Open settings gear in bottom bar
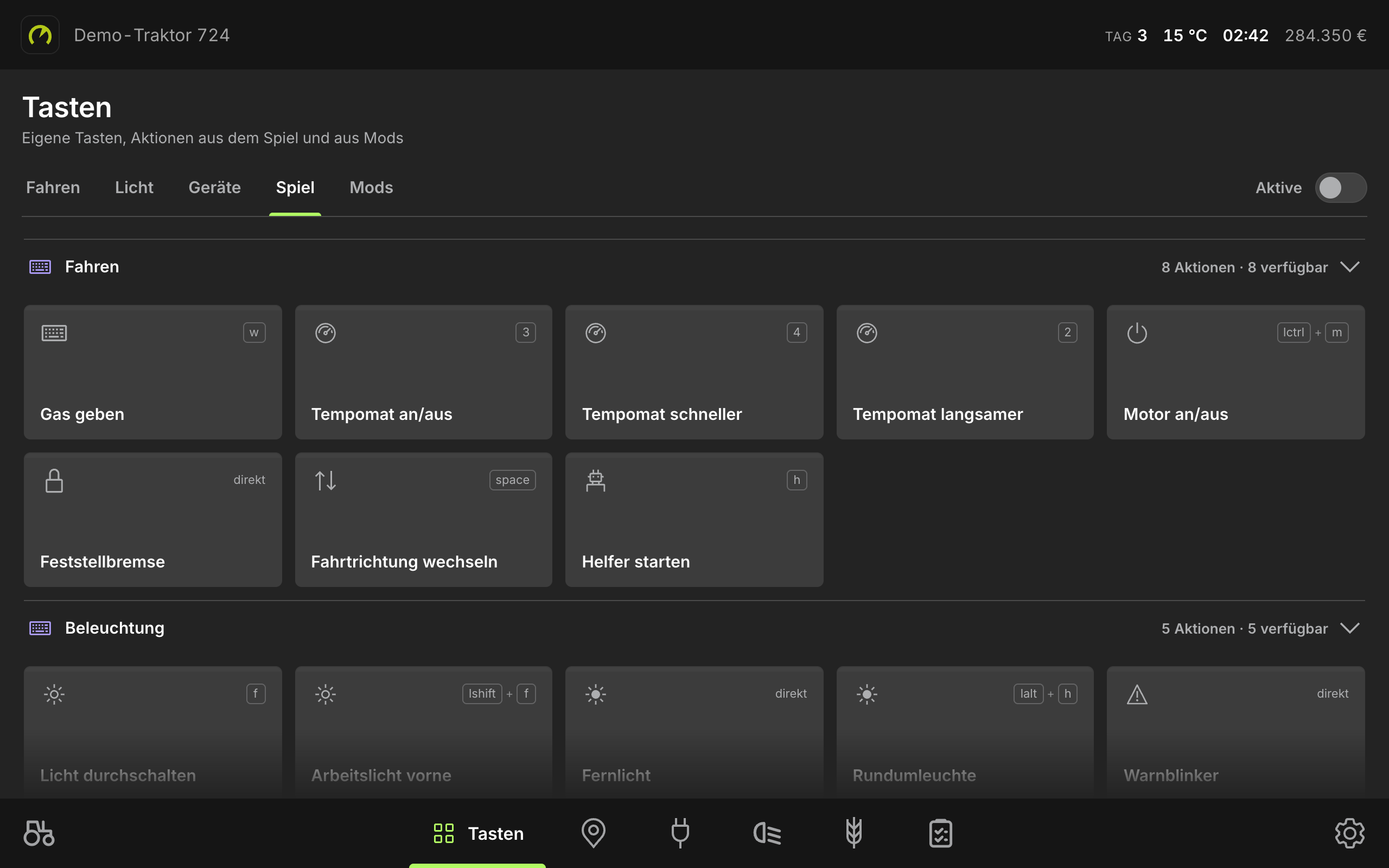The image size is (1389, 868). (1349, 833)
